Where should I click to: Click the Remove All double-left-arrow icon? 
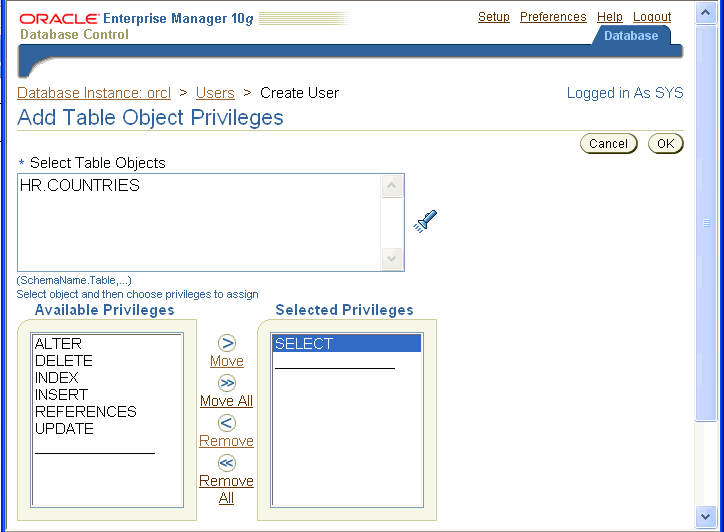point(227,463)
